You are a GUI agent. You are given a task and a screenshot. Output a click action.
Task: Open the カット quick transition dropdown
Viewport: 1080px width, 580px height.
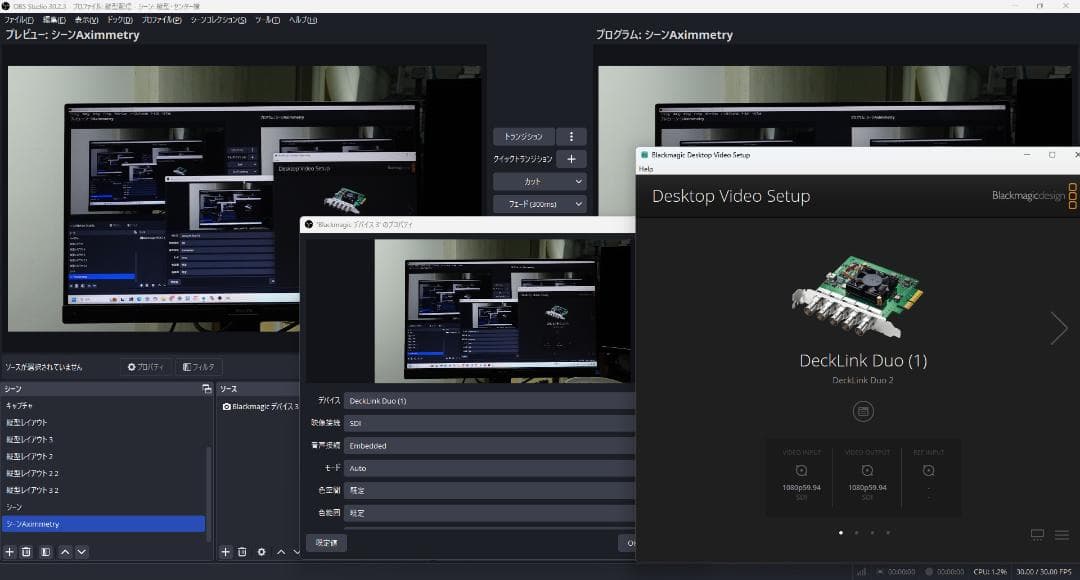click(540, 182)
